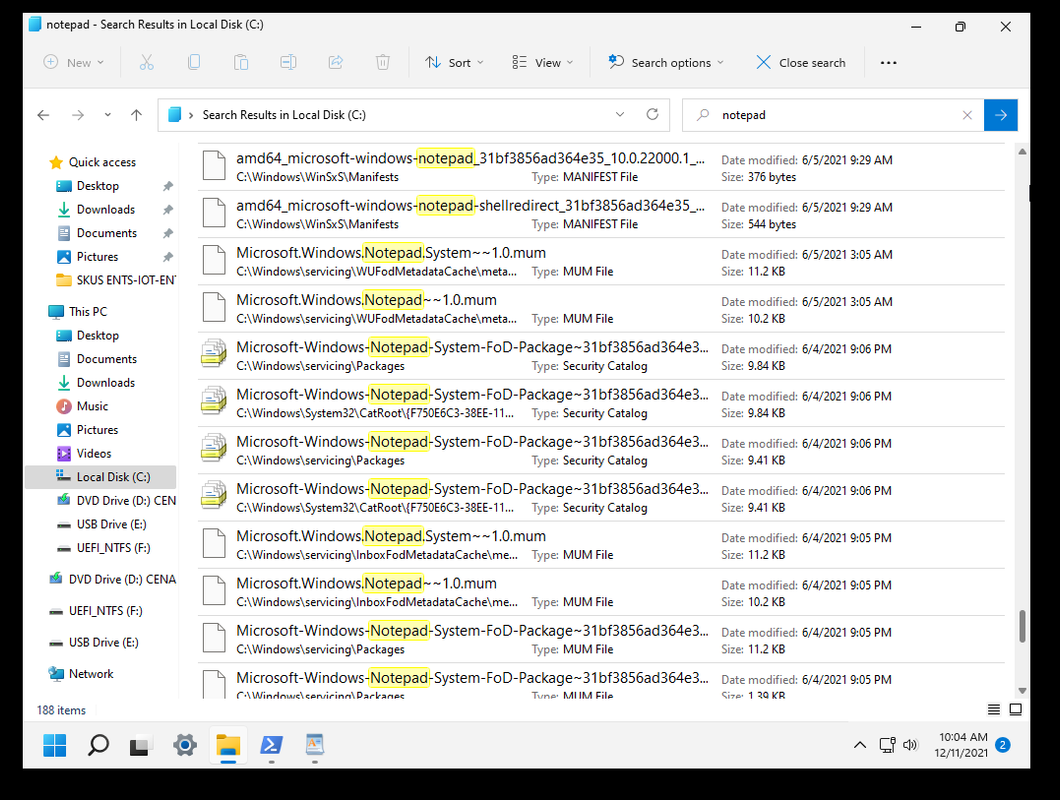Go back with the left arrow

(x=43, y=115)
